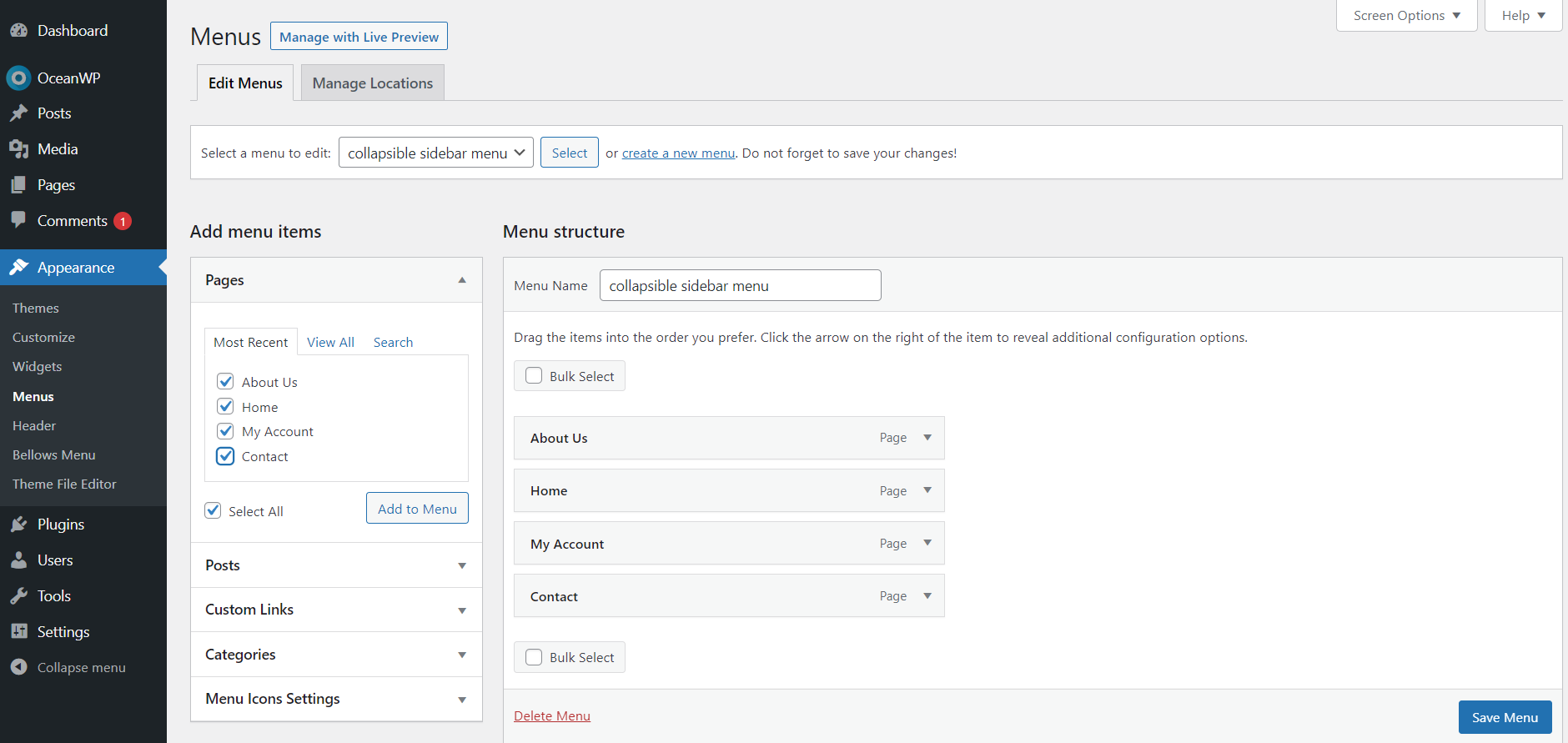Image resolution: width=1568 pixels, height=743 pixels.
Task: Click the Users person icon
Action: click(18, 560)
